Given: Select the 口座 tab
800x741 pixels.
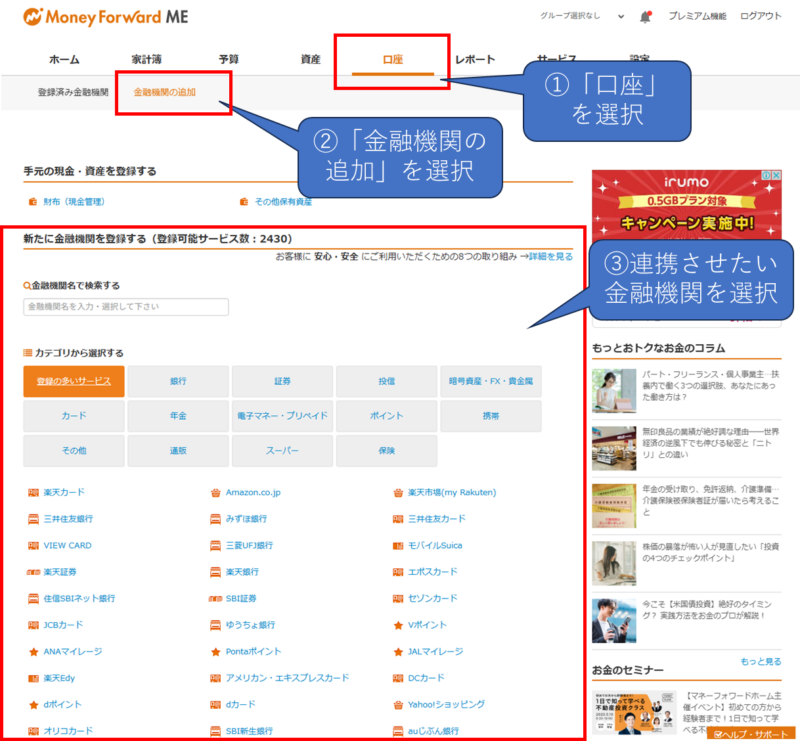Looking at the screenshot, I should click(x=393, y=60).
